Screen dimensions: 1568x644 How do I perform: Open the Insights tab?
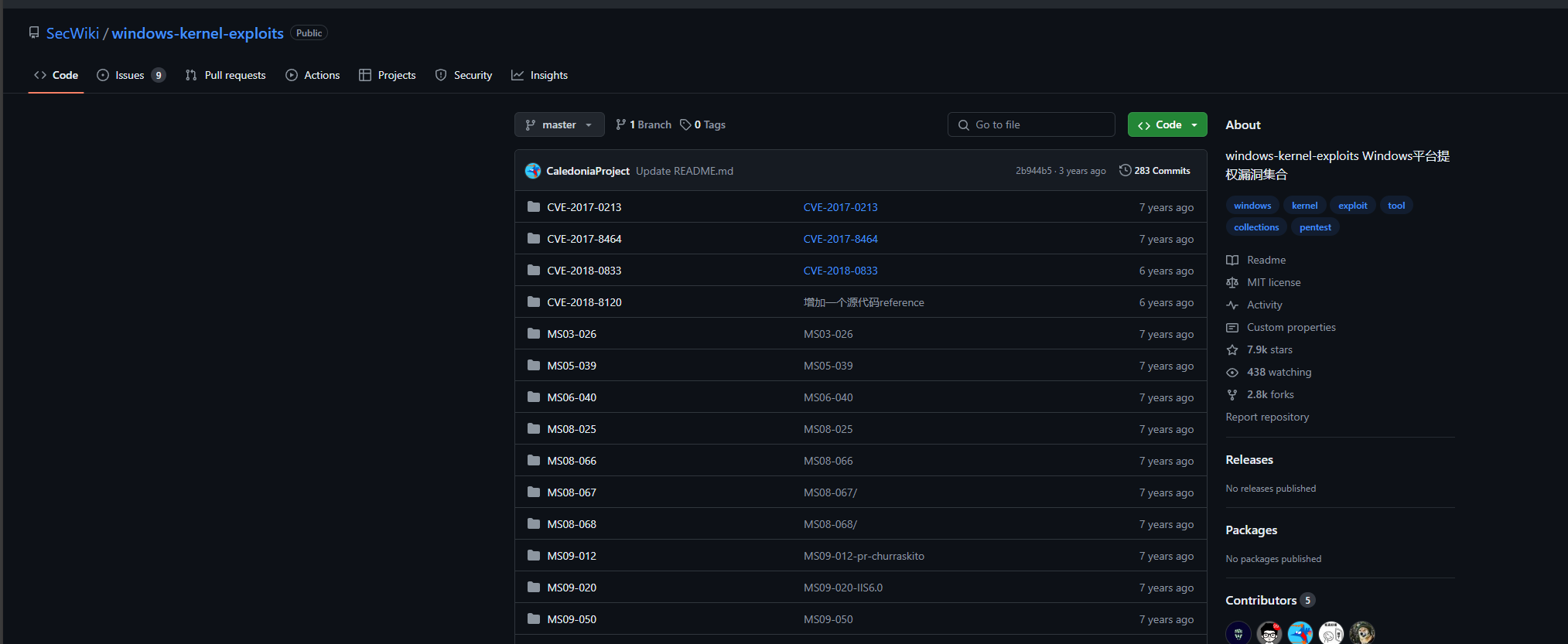(539, 75)
